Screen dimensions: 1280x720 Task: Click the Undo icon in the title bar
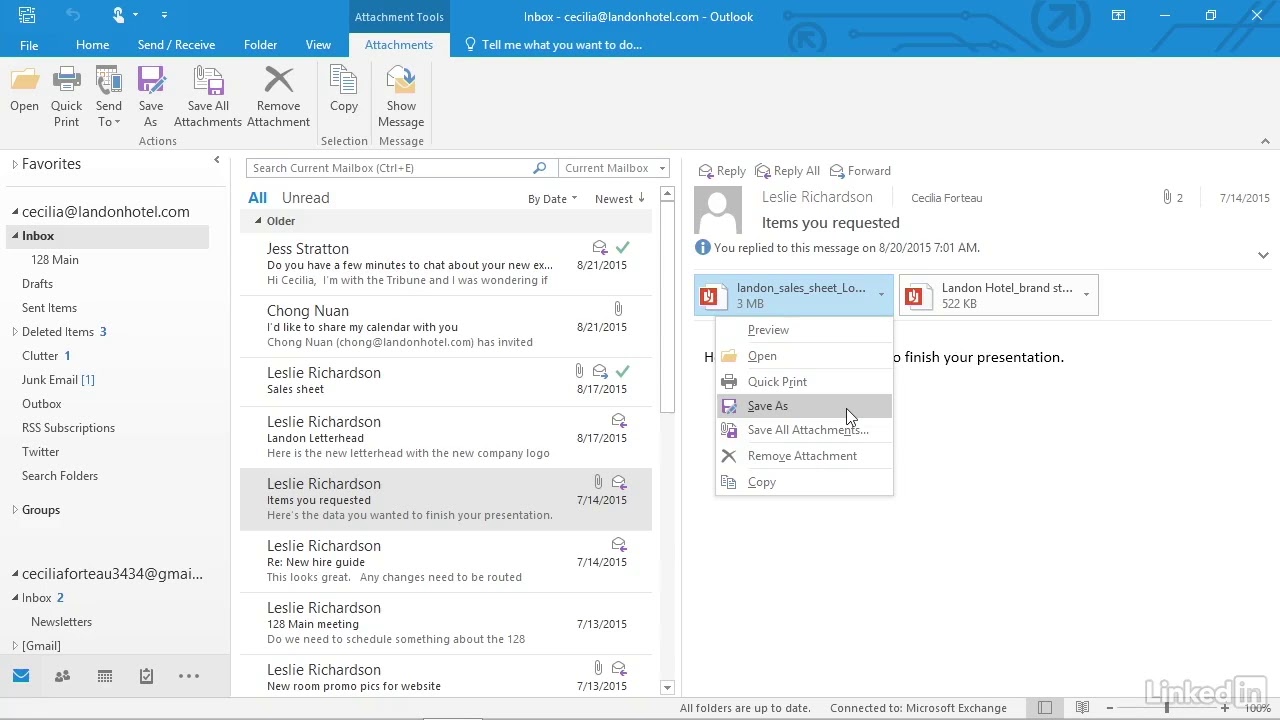click(73, 15)
